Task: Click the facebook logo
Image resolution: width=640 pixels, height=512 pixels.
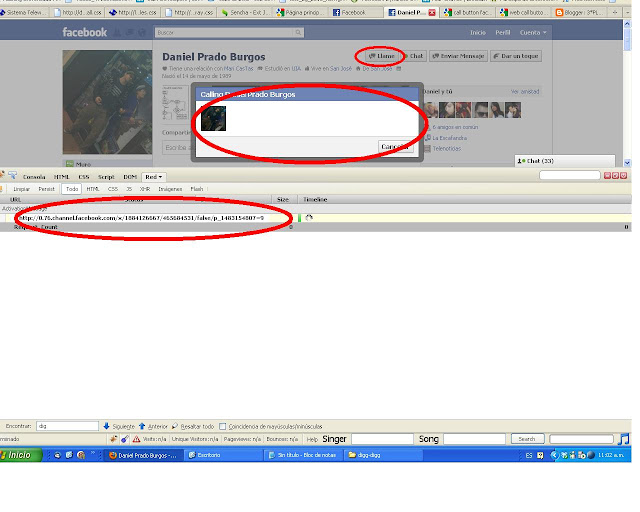Action: (84, 32)
